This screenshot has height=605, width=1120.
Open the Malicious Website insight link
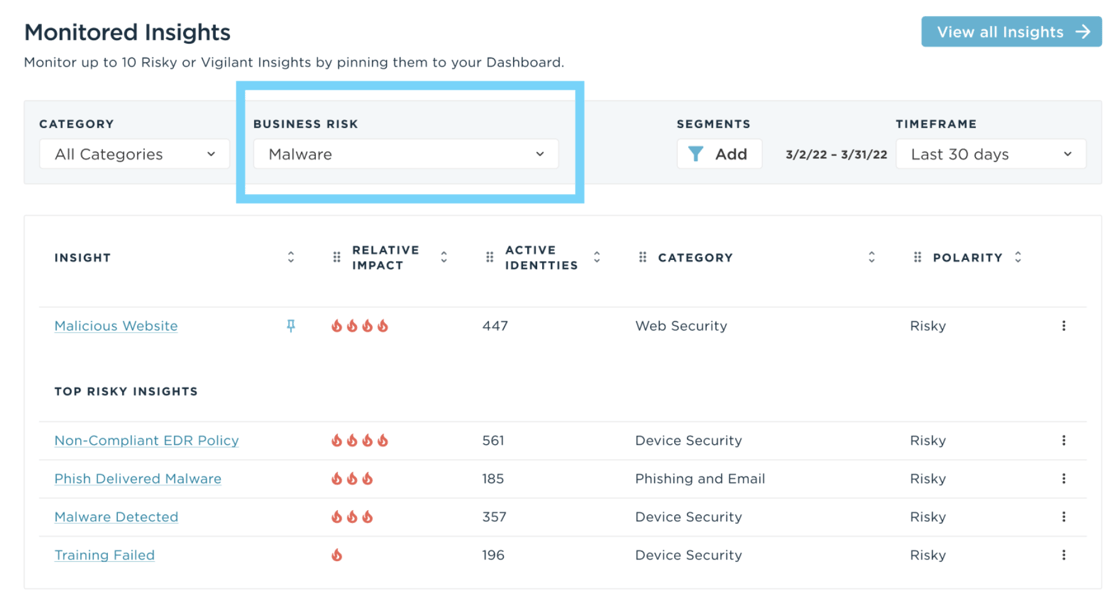click(116, 326)
